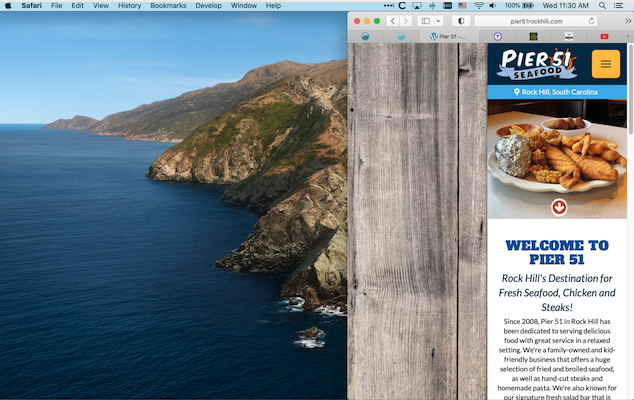Screen dimensions: 634x400
Task: Open the Develop menu
Action: coord(208,6)
